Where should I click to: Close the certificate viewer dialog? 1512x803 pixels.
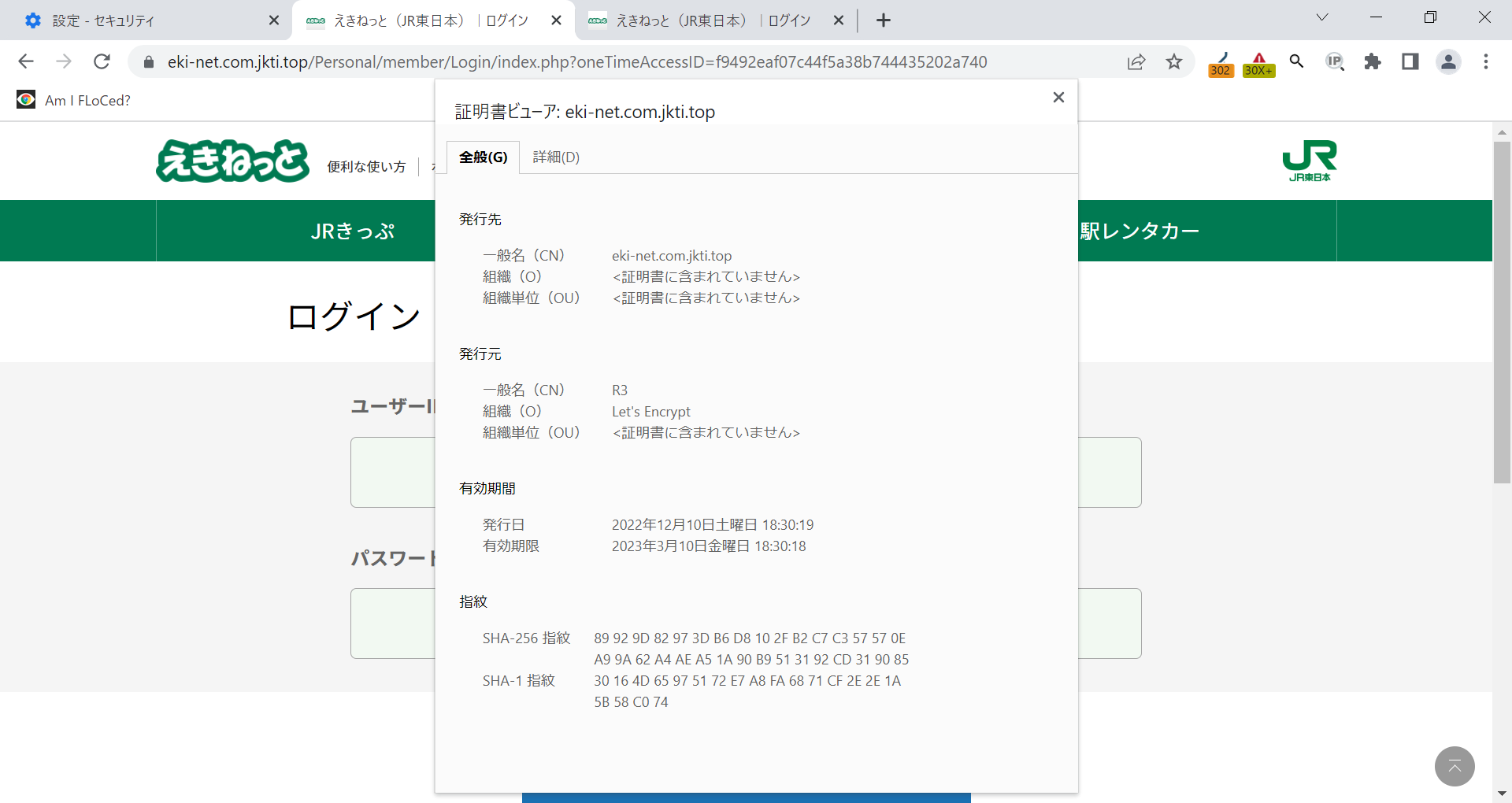1058,97
